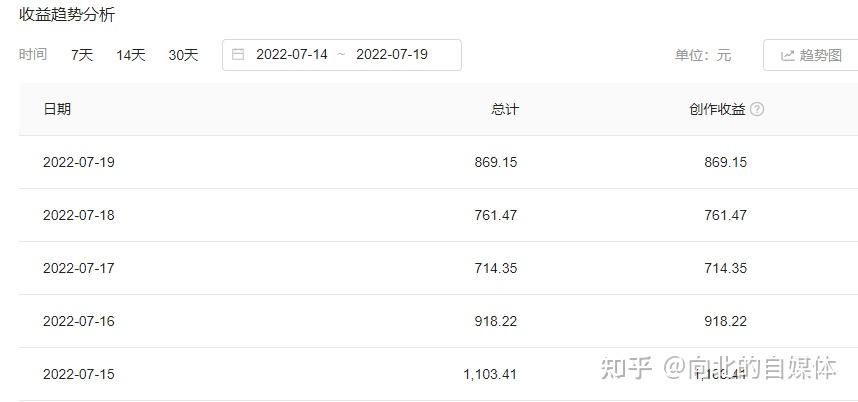Select the 2022-07-18 date row
The height and width of the screenshot is (402, 858).
[79, 215]
